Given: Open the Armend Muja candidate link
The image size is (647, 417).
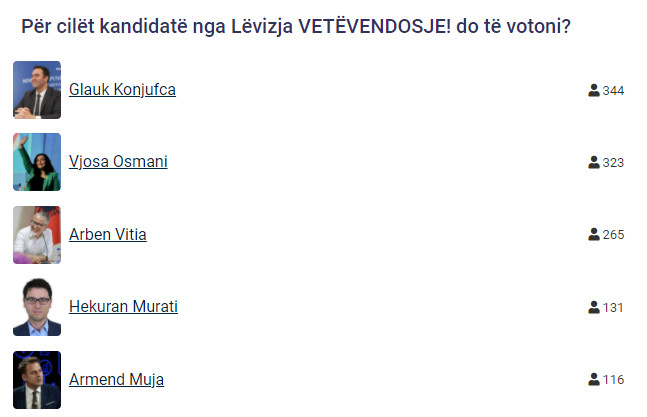Looking at the screenshot, I should click(116, 379).
